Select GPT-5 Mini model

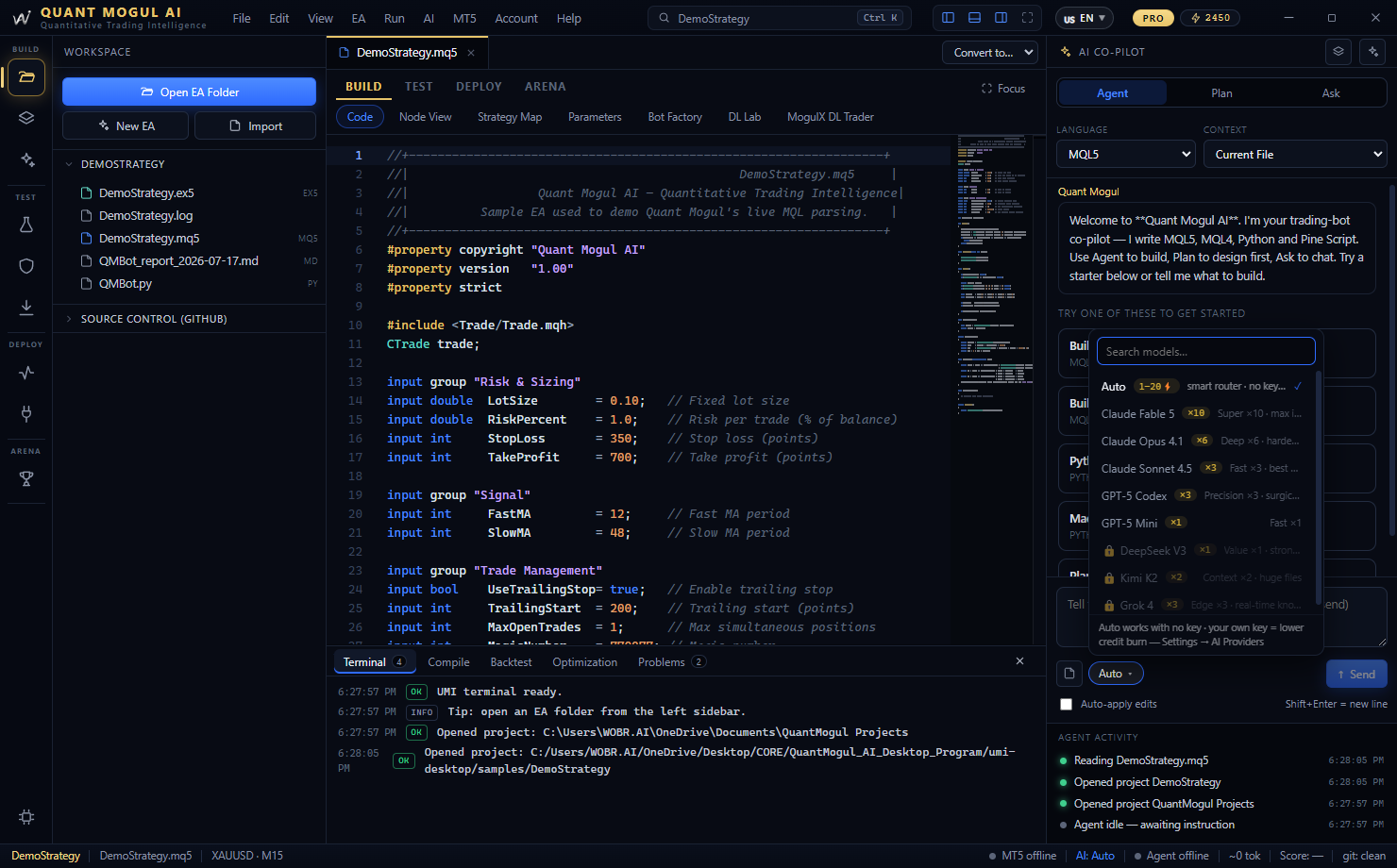click(1202, 523)
